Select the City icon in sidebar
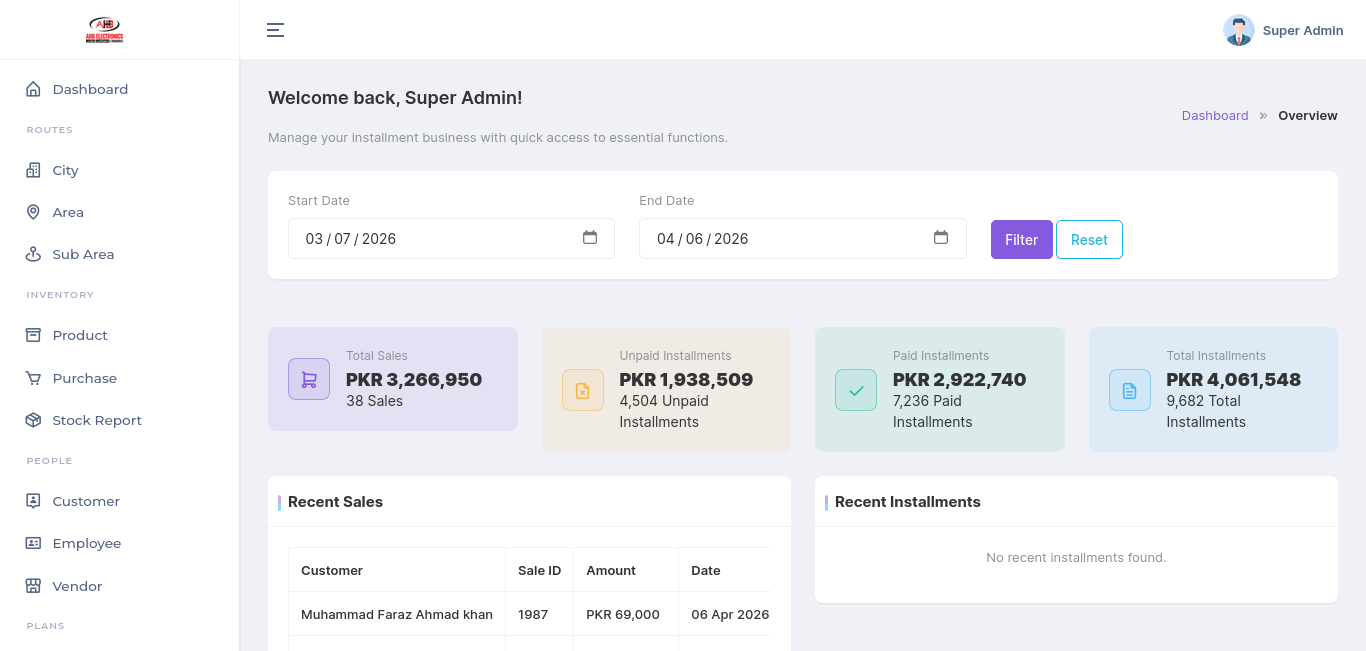1366x651 pixels. pyautogui.click(x=31, y=170)
